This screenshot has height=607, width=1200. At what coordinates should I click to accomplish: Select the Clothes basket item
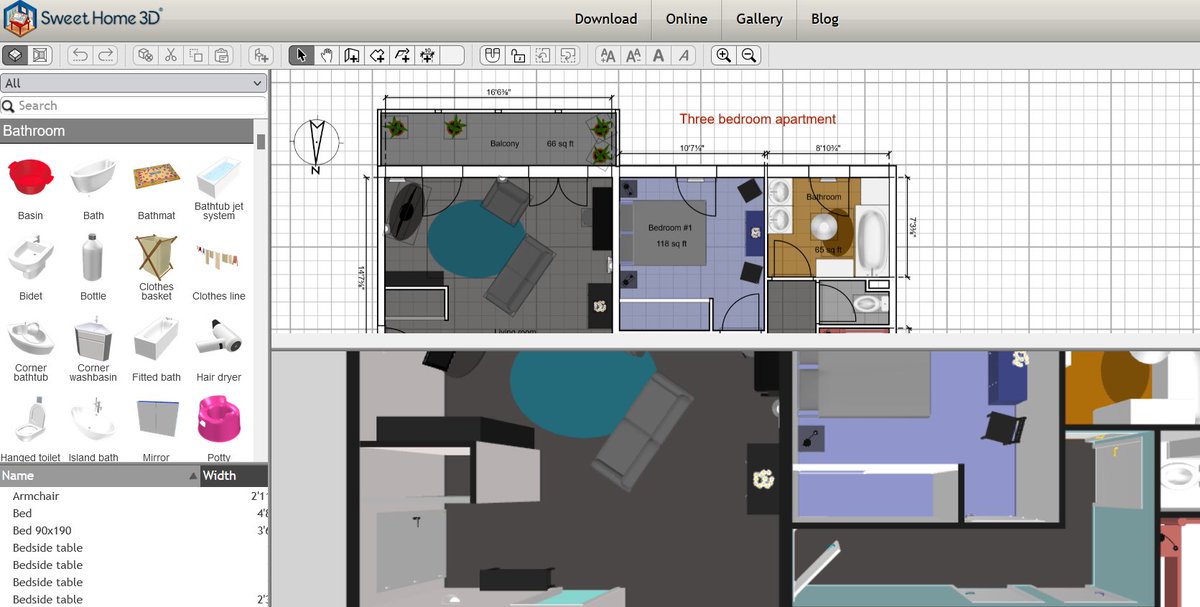click(156, 267)
